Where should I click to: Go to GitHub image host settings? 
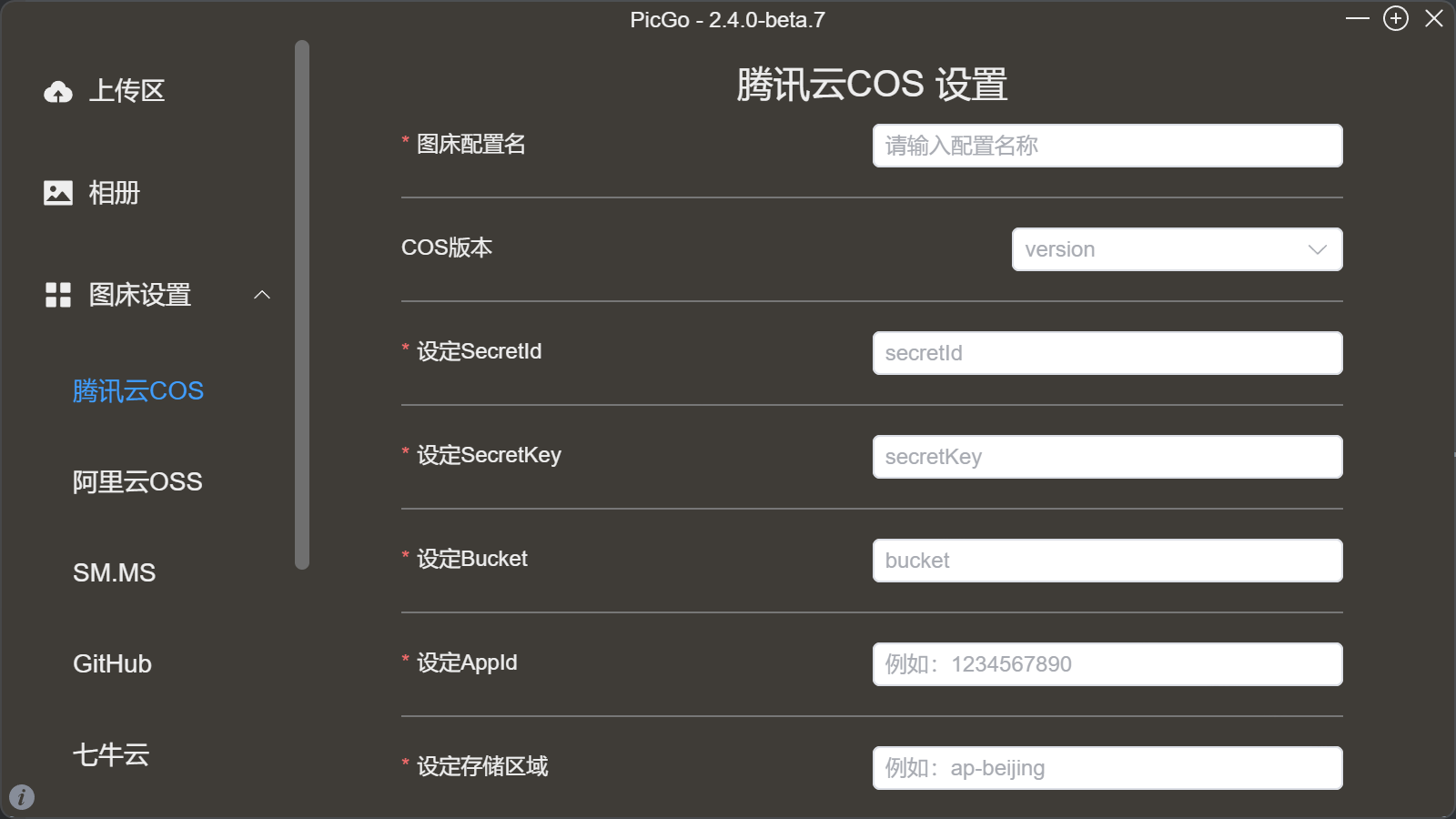(113, 664)
